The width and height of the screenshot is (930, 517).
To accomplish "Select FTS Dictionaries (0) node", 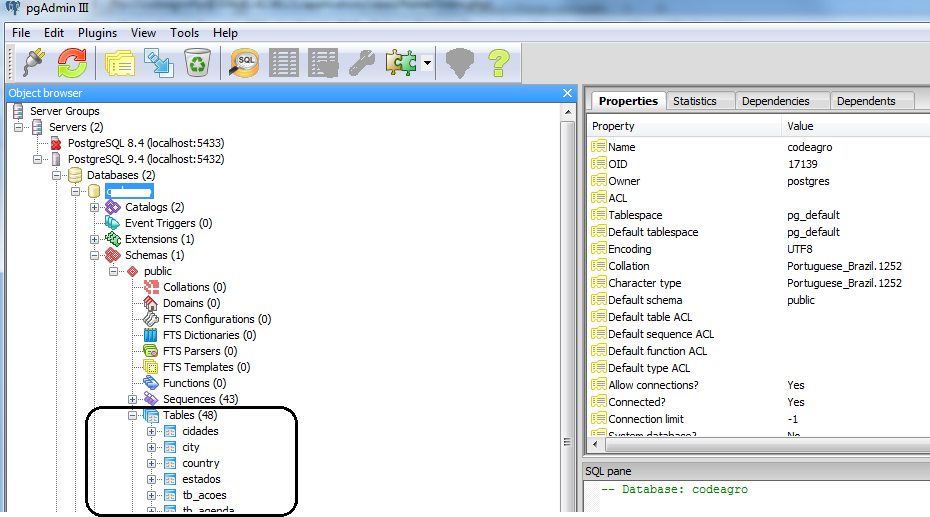I will pyautogui.click(x=209, y=335).
